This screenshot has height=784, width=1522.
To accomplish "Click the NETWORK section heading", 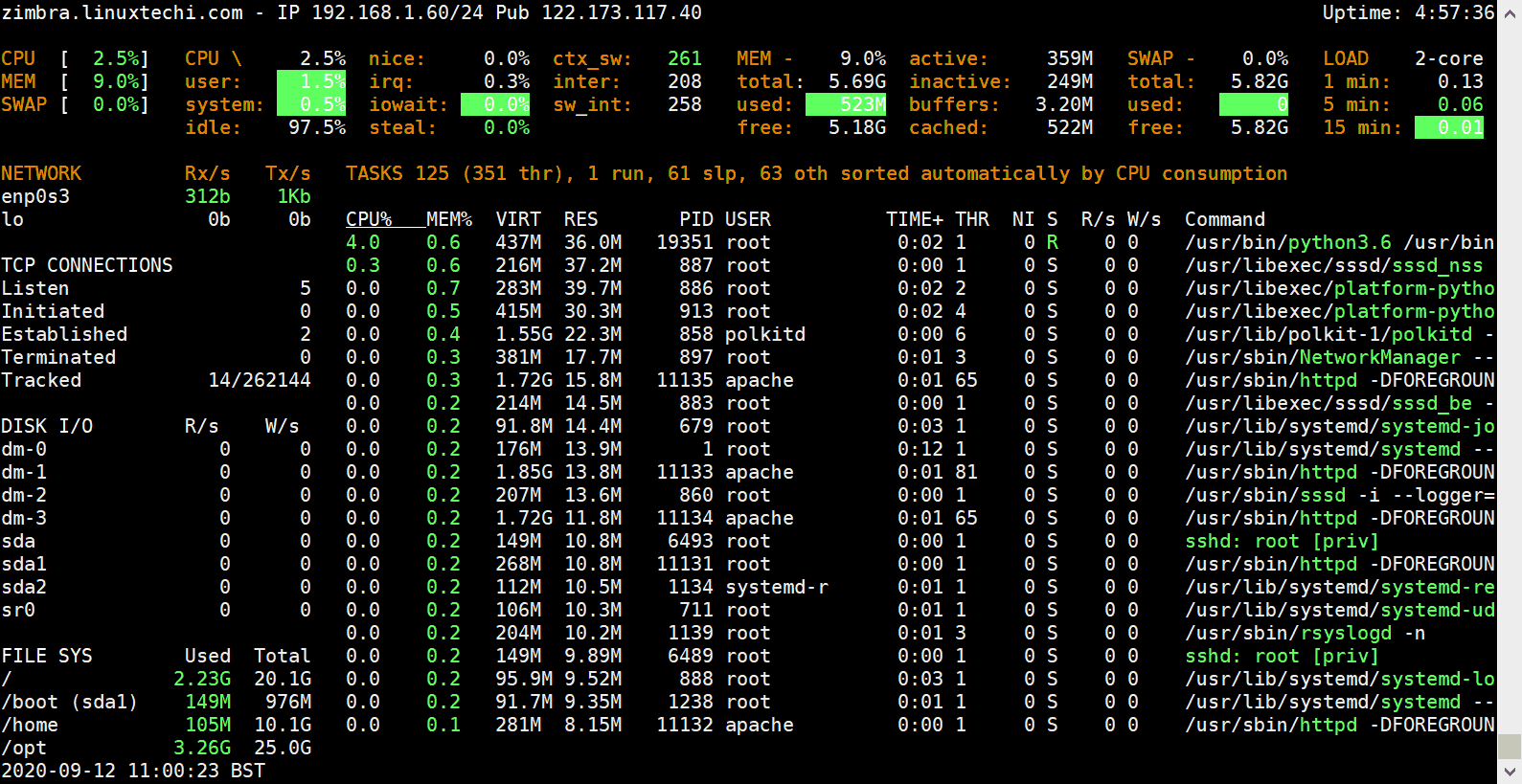I will pos(41,173).
